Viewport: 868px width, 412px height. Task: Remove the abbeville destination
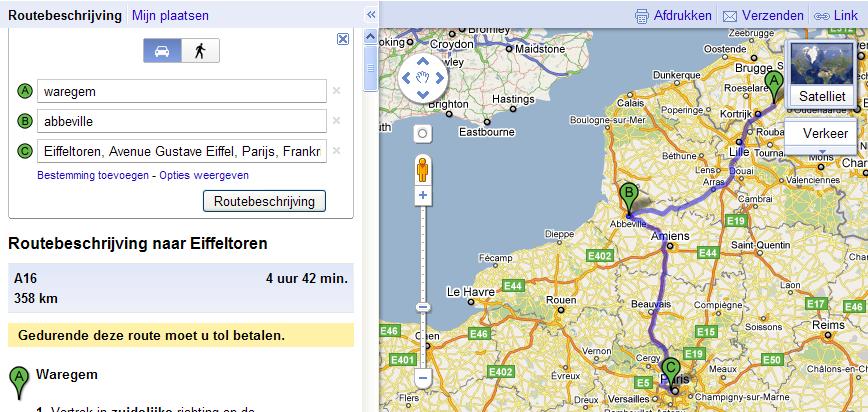(336, 121)
